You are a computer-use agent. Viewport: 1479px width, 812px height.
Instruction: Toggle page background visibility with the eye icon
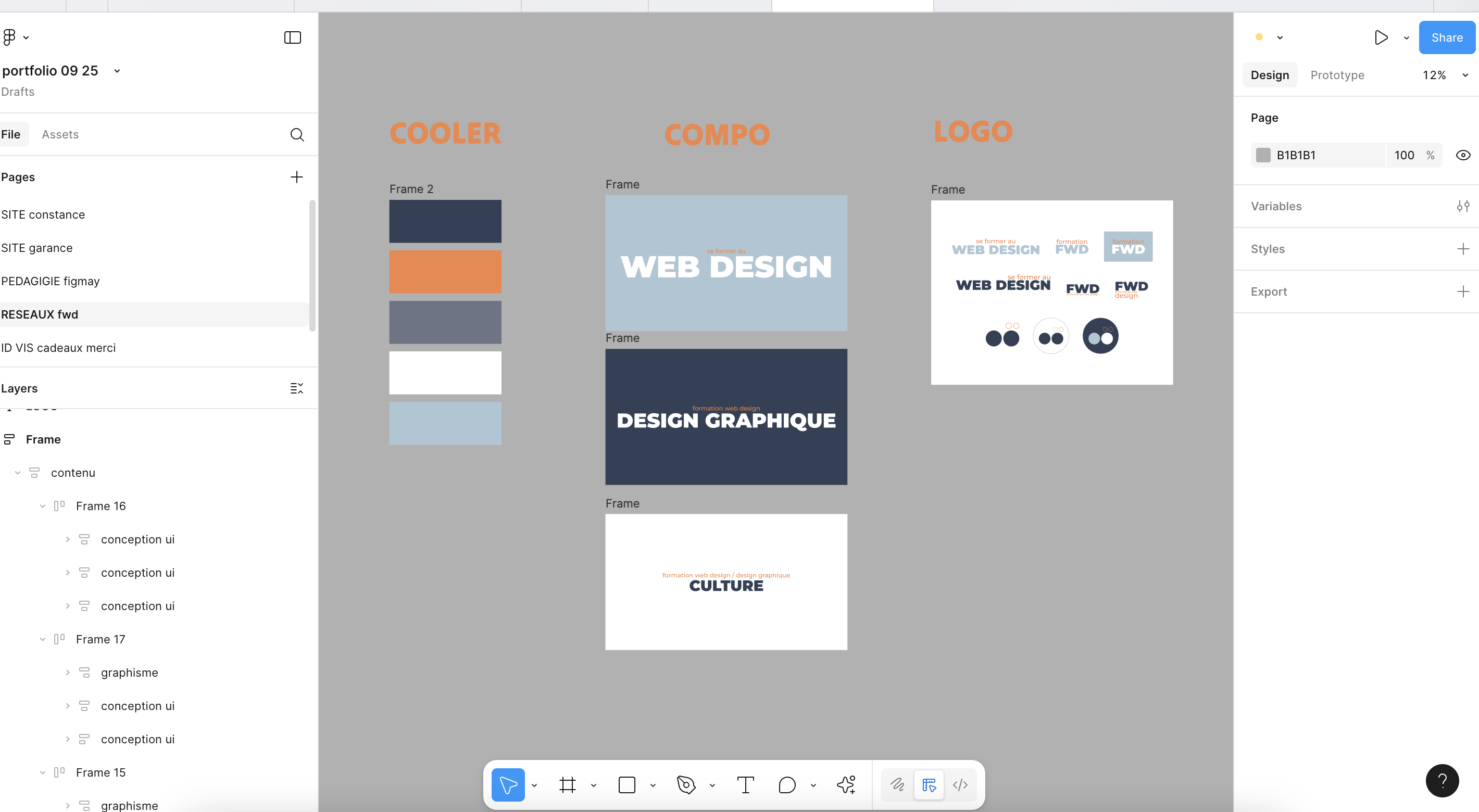pyautogui.click(x=1463, y=155)
